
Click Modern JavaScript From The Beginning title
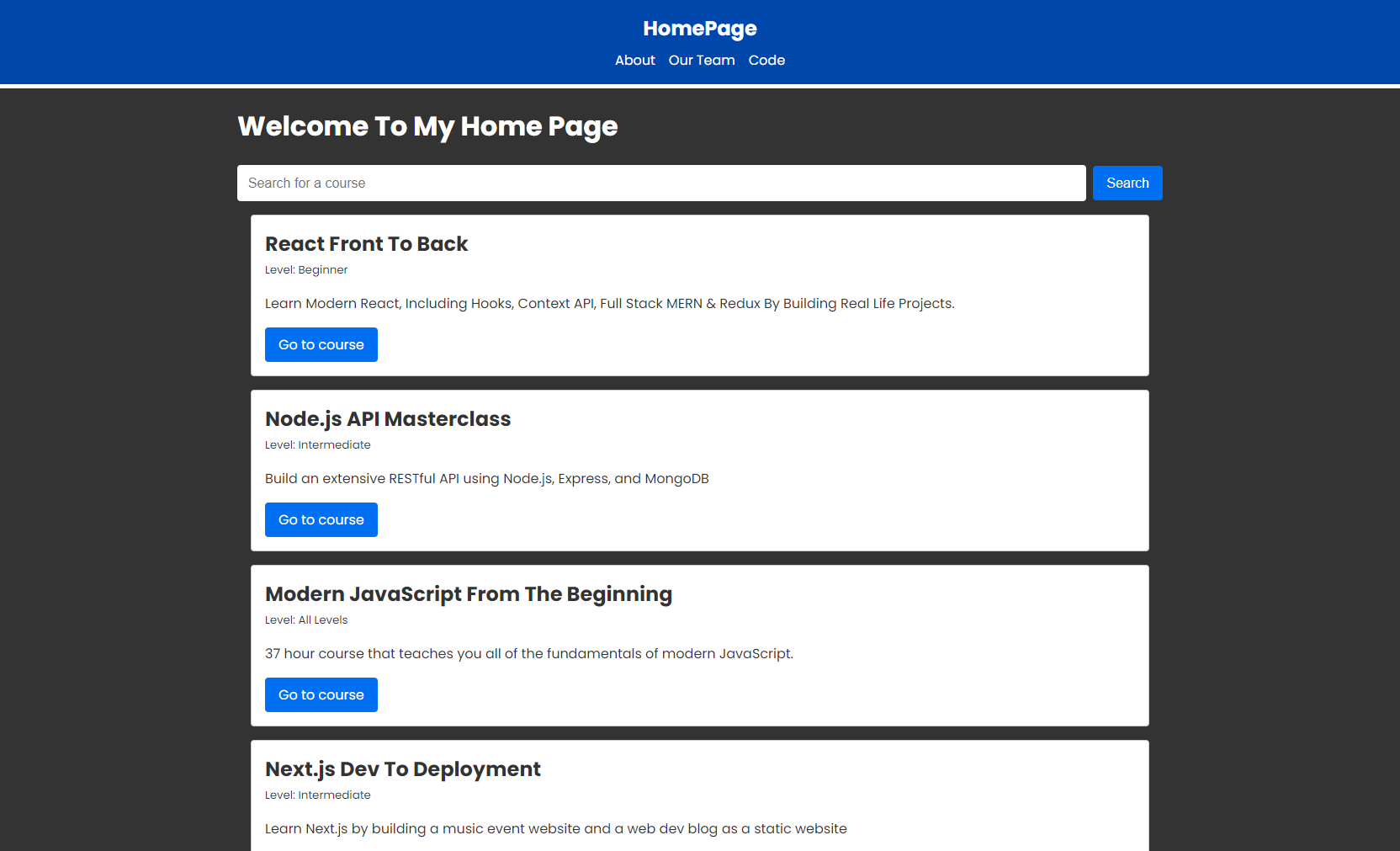click(x=468, y=594)
